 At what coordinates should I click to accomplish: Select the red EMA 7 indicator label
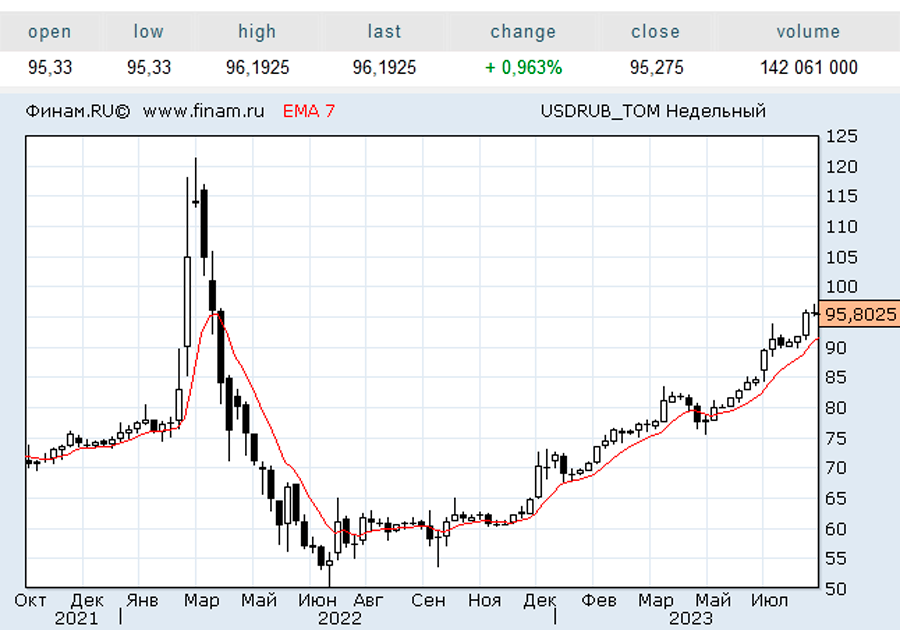click(x=309, y=111)
